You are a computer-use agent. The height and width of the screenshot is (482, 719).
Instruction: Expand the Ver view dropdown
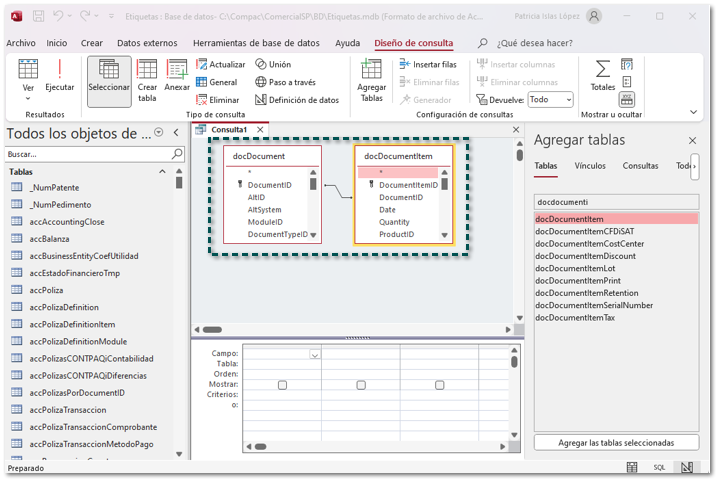coord(28,98)
